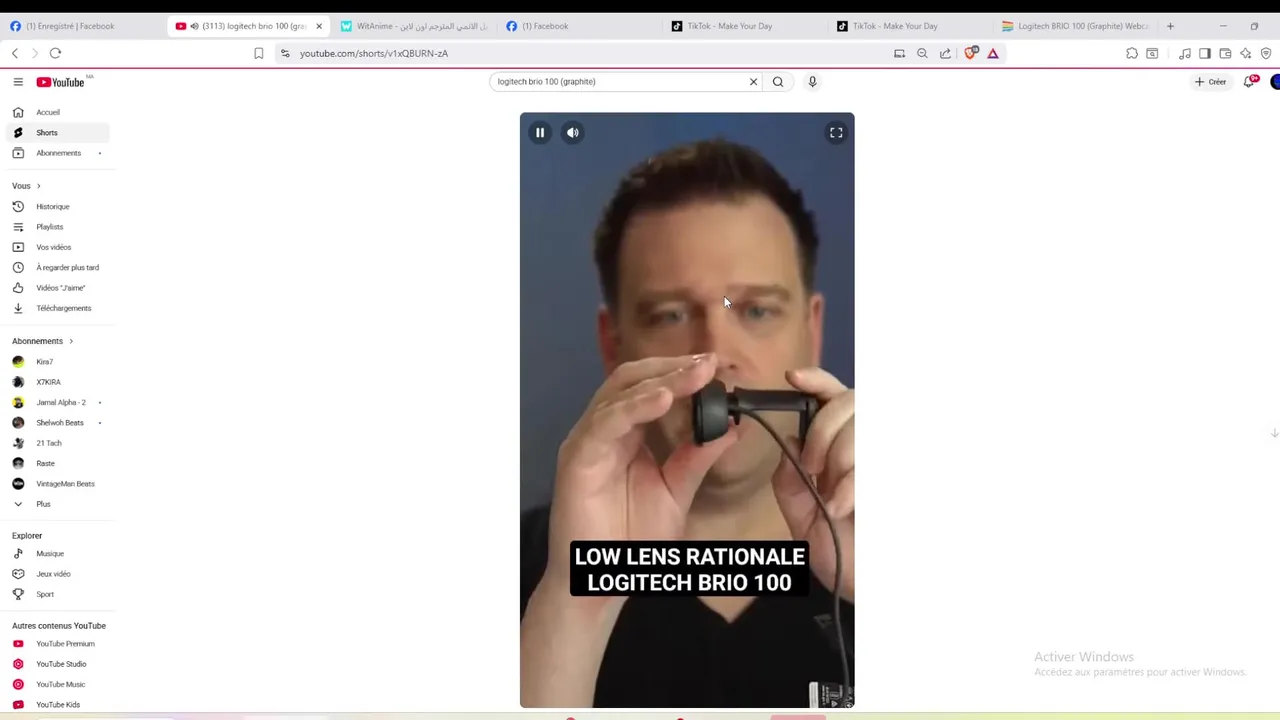
Task: Open Jeux vidéo under Explorer
Action: tap(58, 574)
